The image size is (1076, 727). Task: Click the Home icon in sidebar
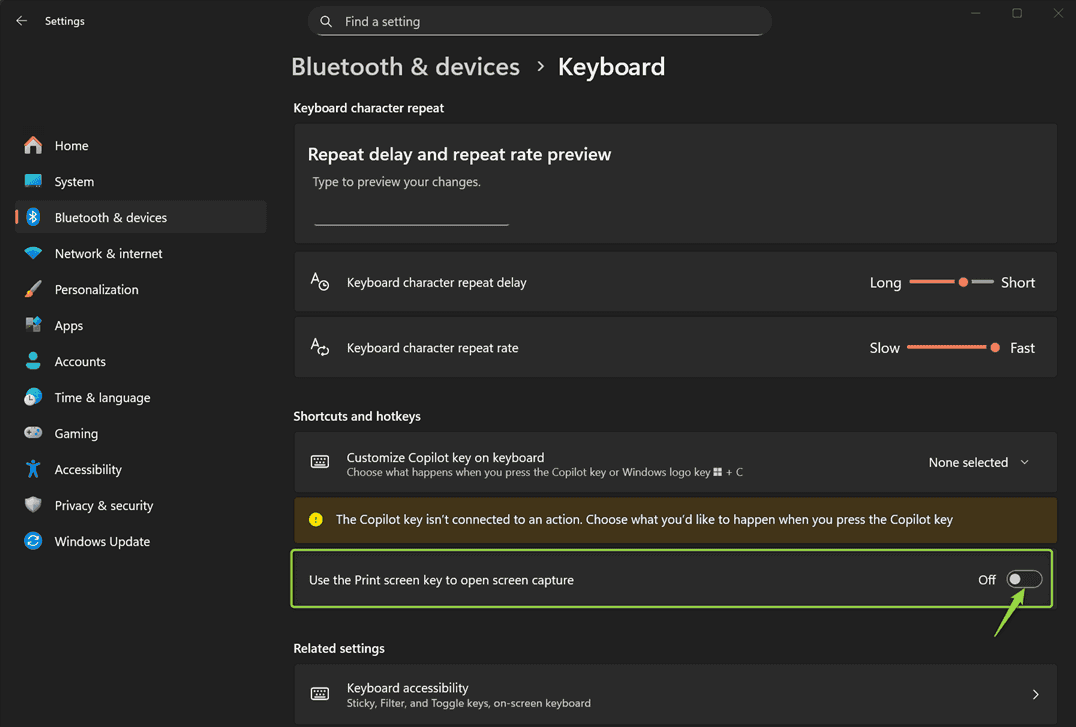(33, 146)
